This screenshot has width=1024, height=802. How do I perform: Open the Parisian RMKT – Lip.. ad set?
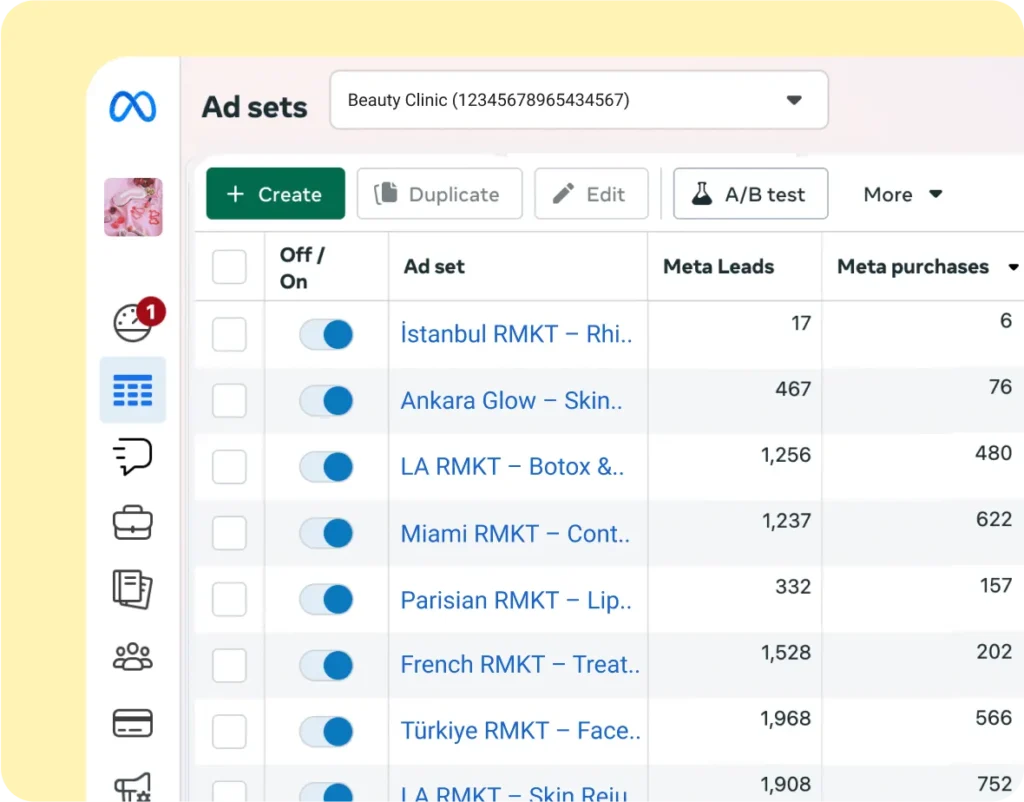point(516,600)
